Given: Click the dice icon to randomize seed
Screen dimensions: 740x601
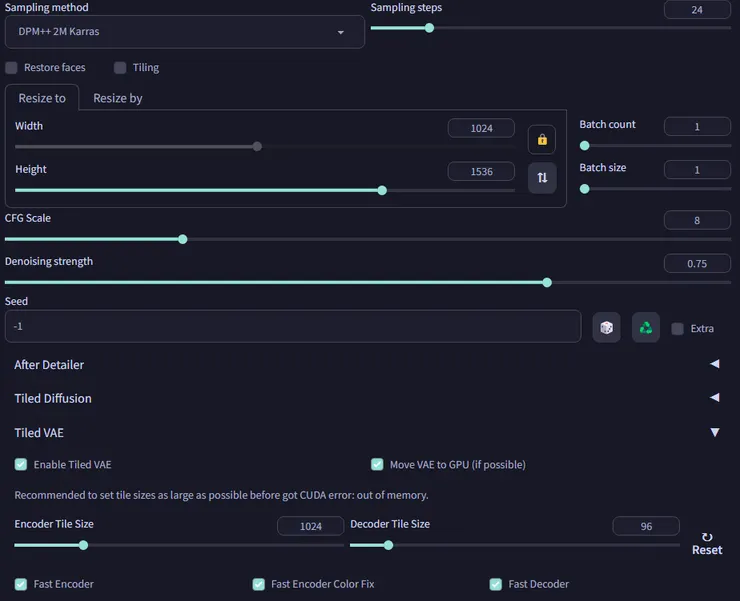Looking at the screenshot, I should 606,327.
